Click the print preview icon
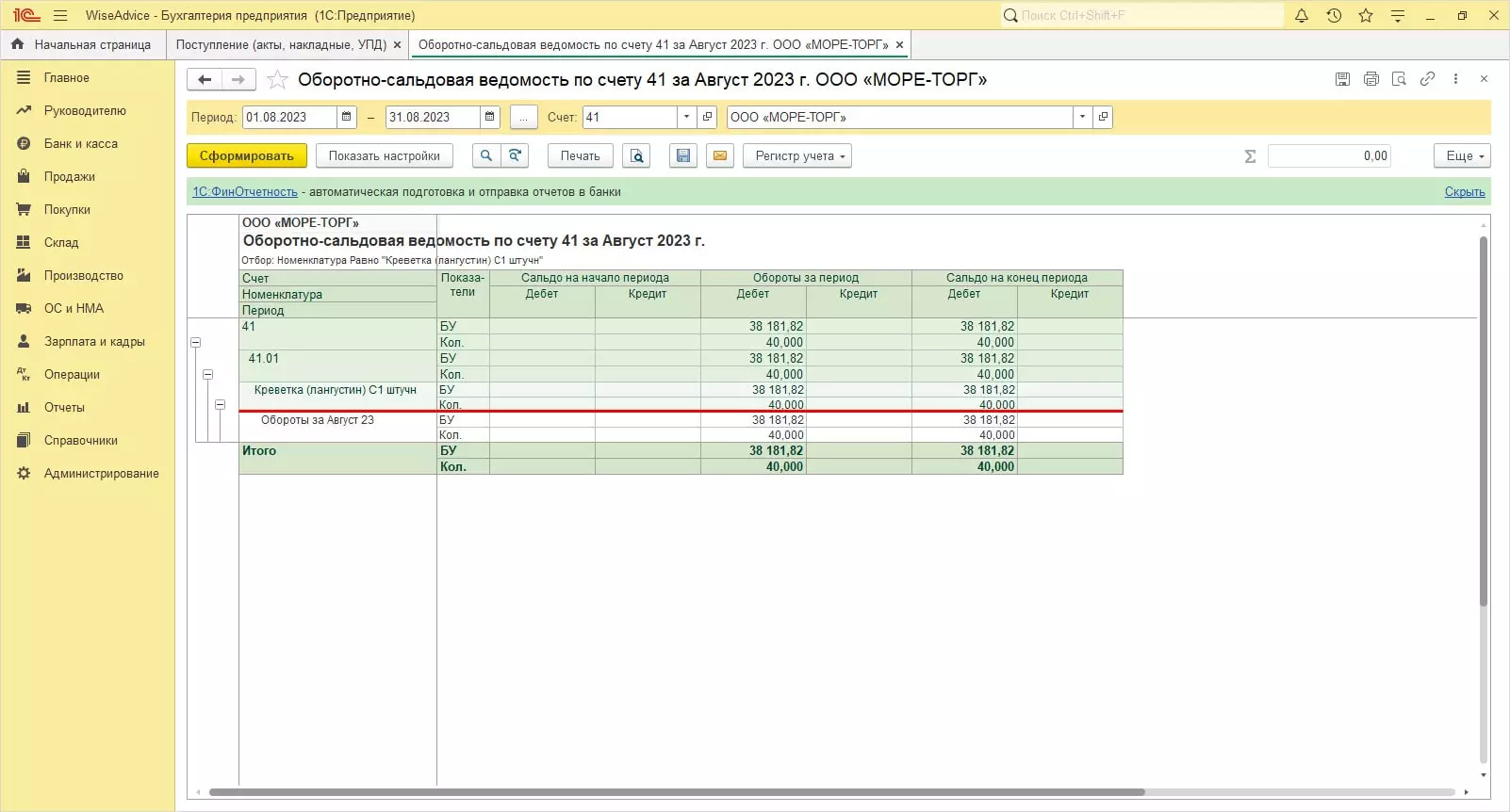Screen dimensions: 1510x812 click(636, 156)
